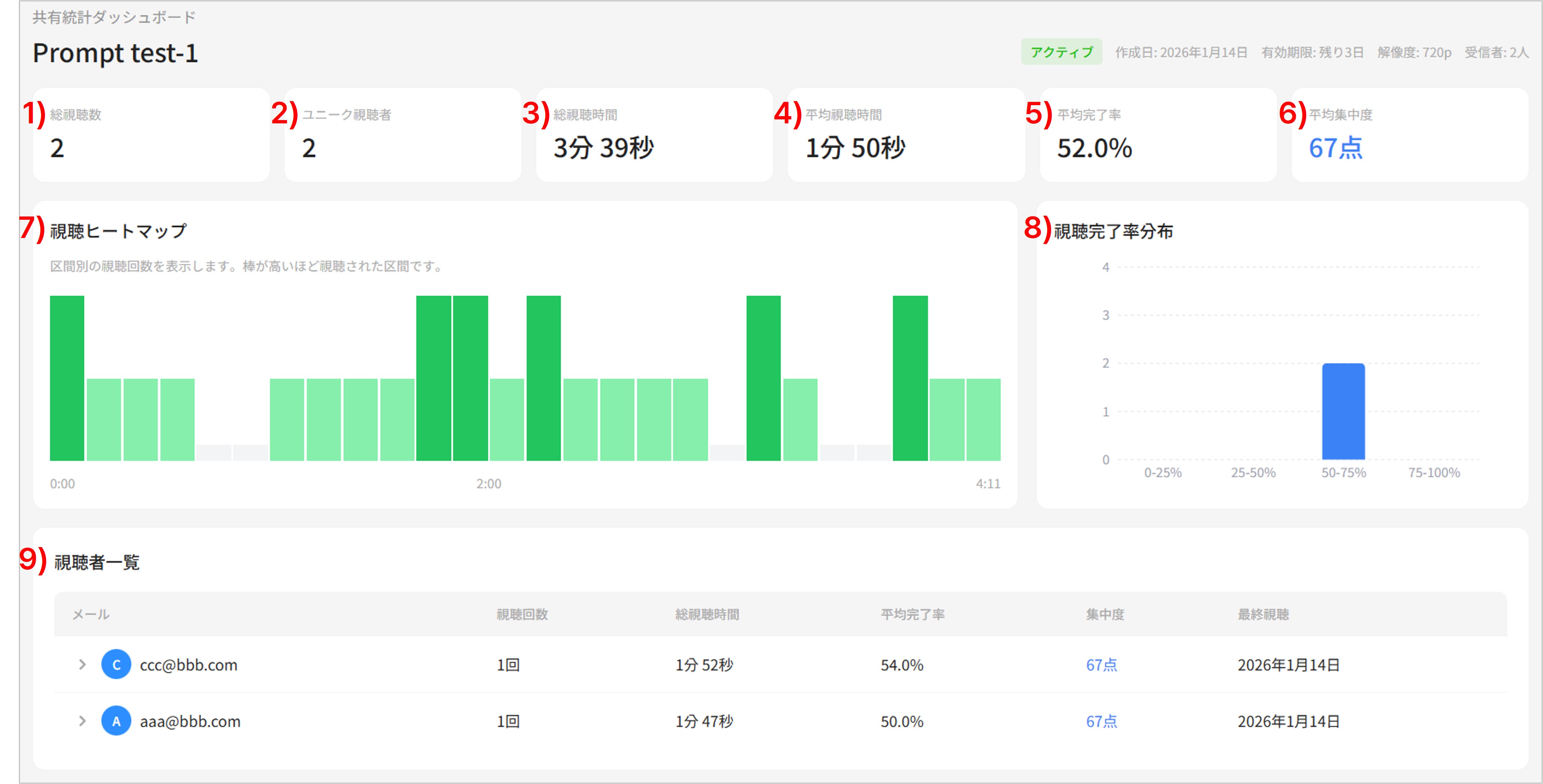Viewport: 1543px width, 784px height.
Task: Expand the ccc@bbb.com viewer row chevron
Action: pos(82,664)
